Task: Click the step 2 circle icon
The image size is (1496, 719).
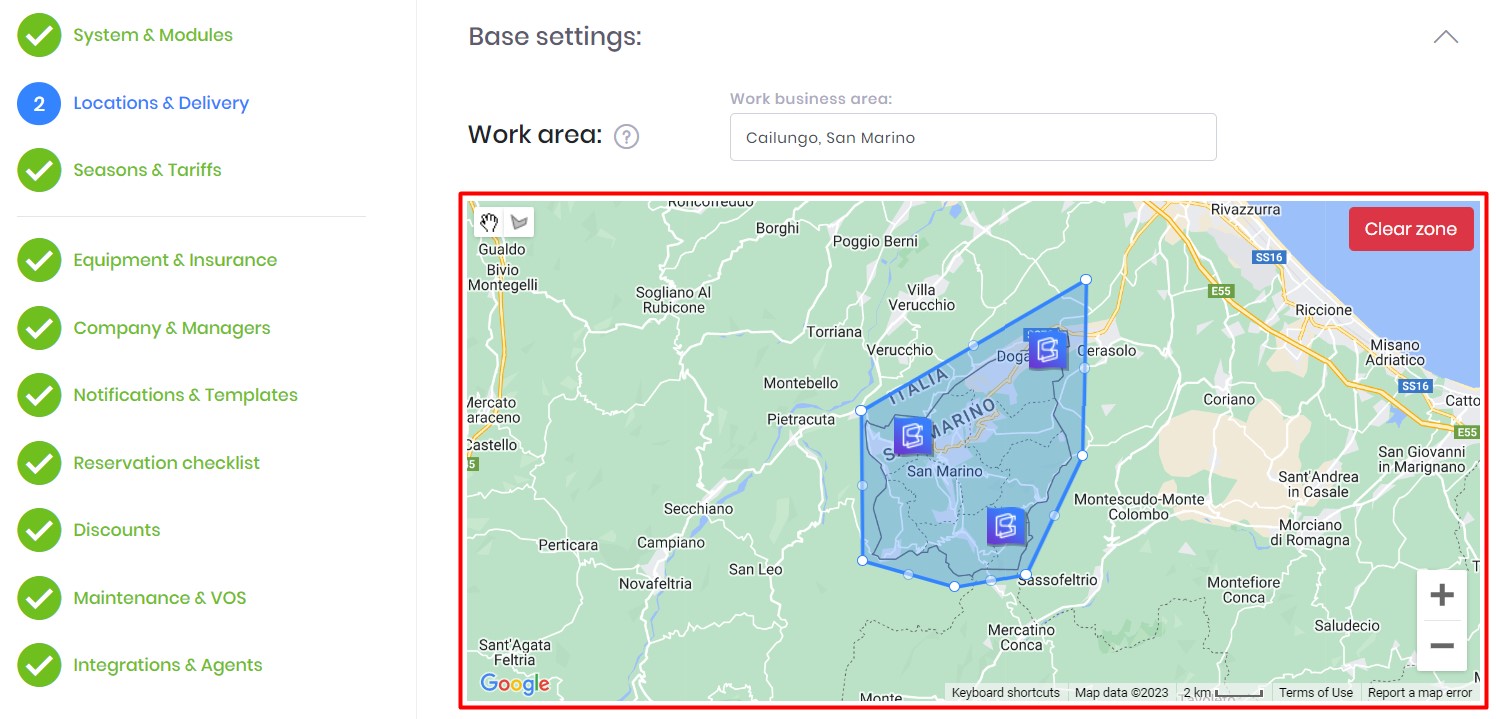Action: (x=39, y=103)
